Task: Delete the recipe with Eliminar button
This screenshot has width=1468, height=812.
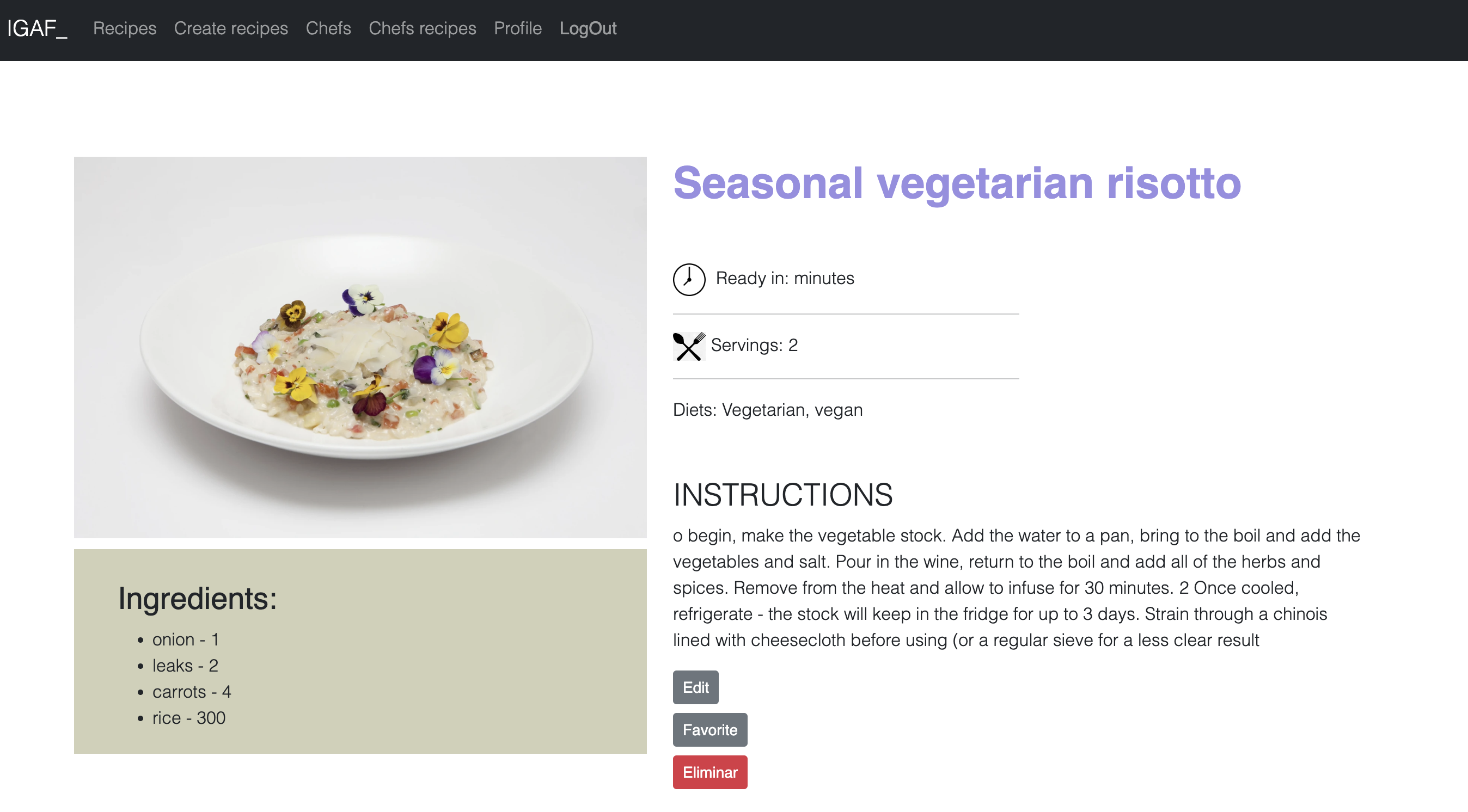Action: 709,772
